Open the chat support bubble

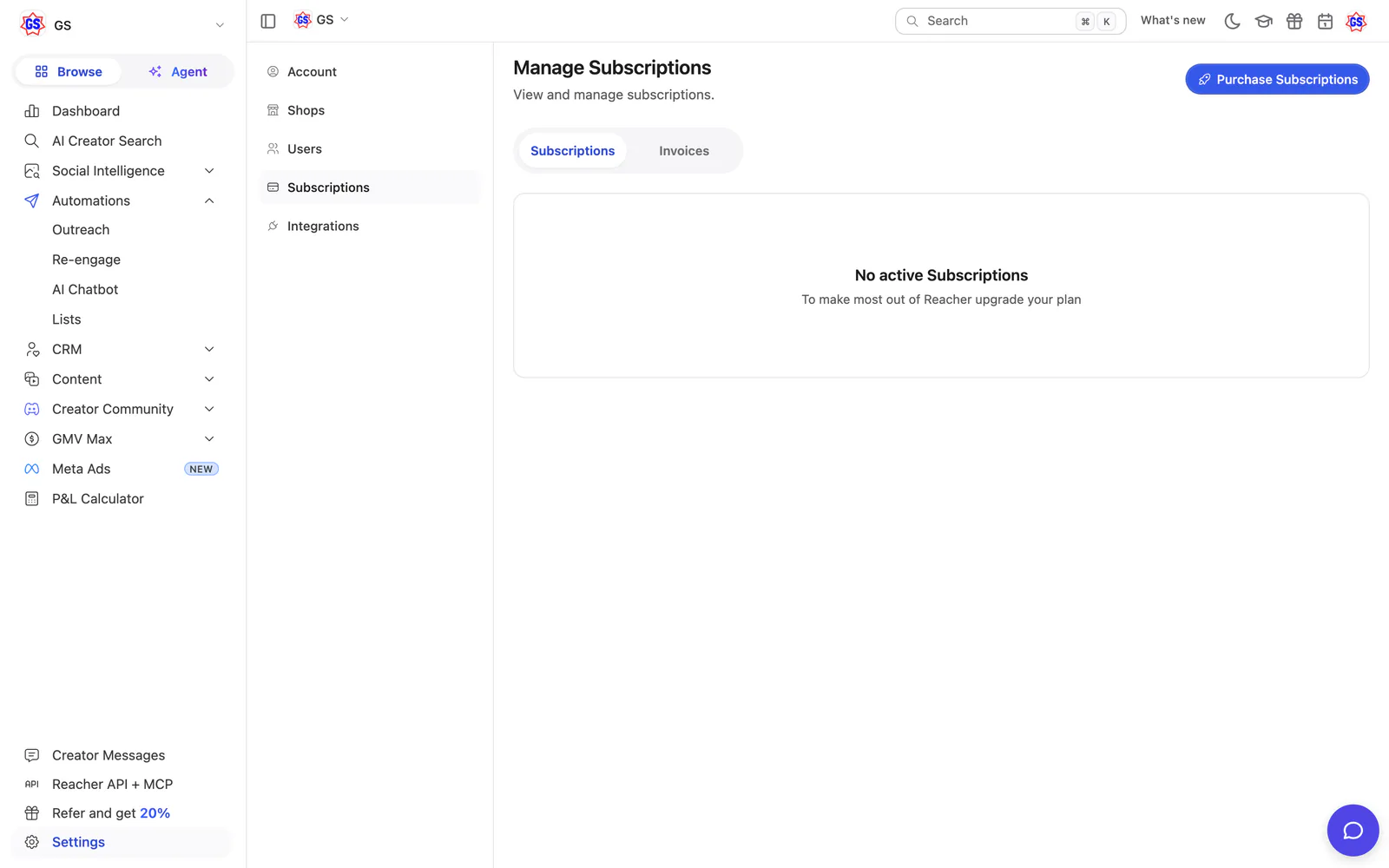coord(1353,831)
